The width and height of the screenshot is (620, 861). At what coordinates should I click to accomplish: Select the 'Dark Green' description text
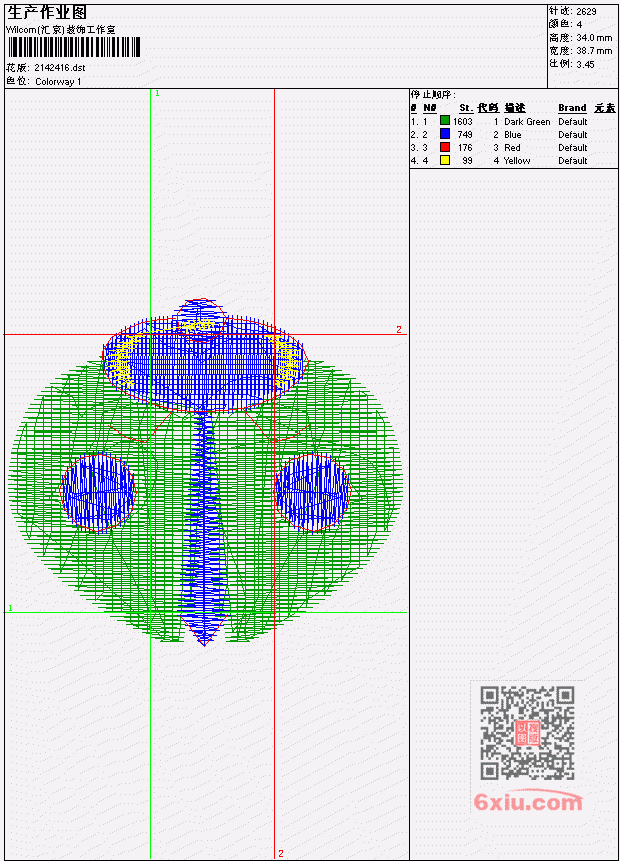[527, 121]
